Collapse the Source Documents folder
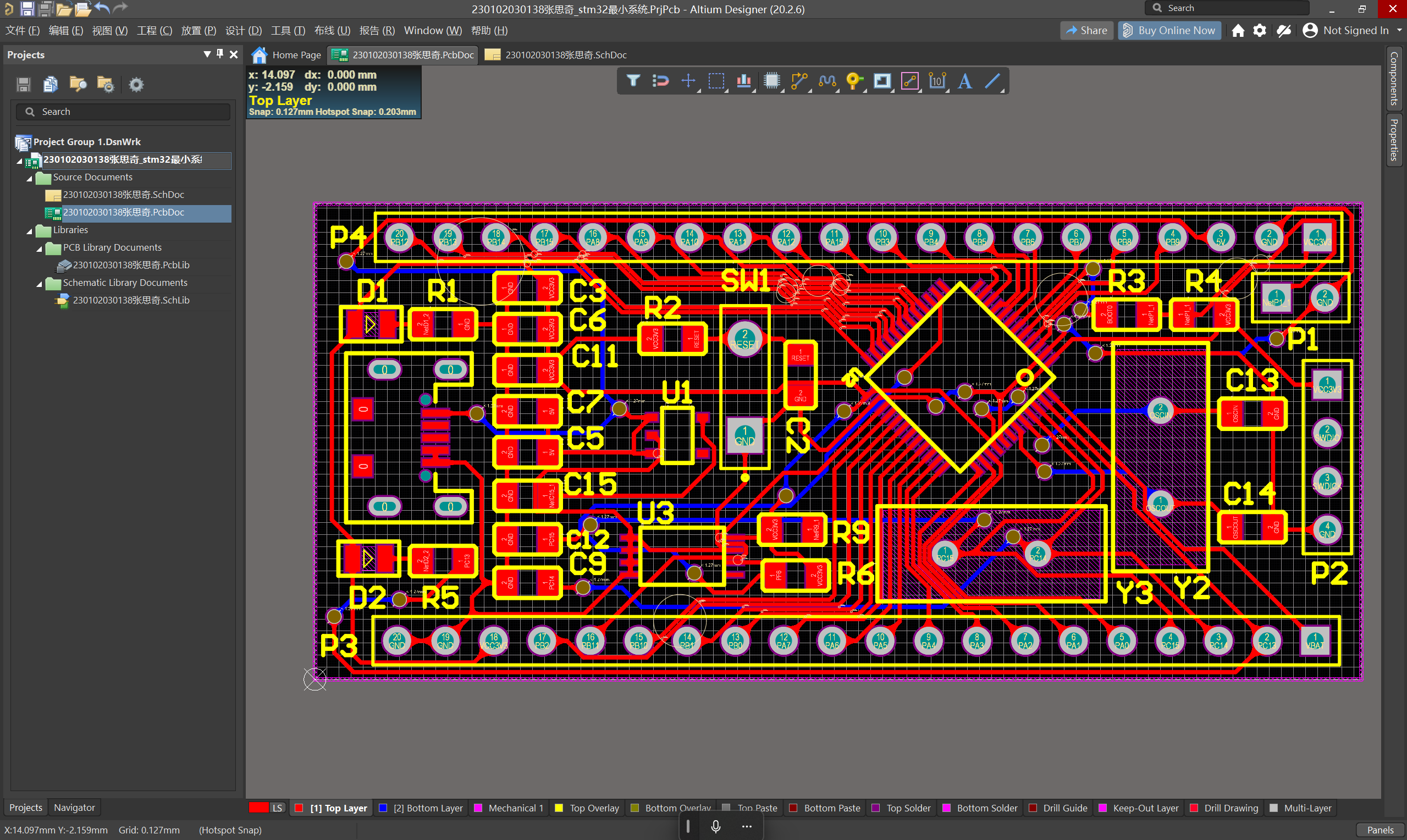Viewport: 1407px width, 840px height. [x=30, y=178]
